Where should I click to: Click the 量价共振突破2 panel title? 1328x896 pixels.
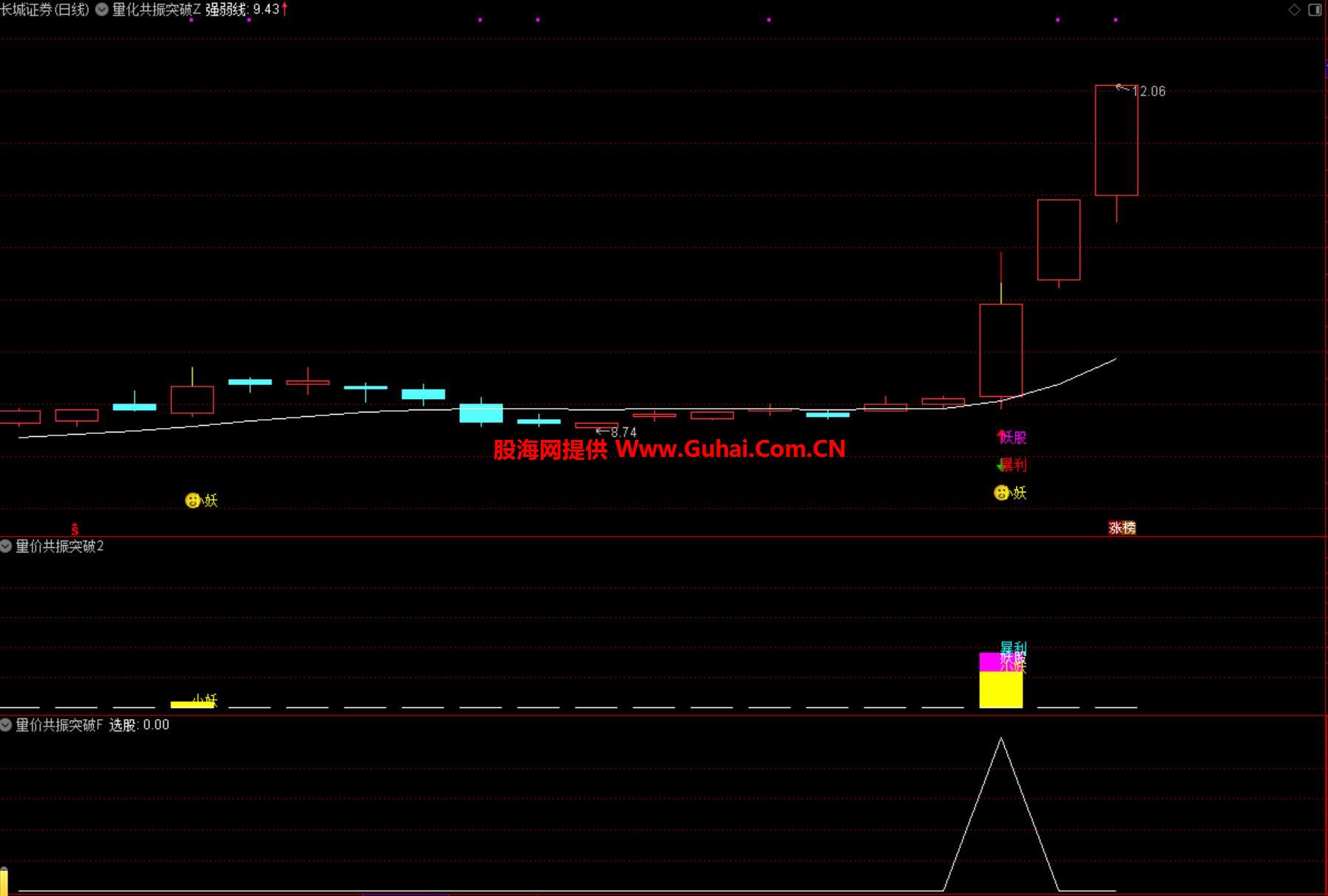click(60, 546)
